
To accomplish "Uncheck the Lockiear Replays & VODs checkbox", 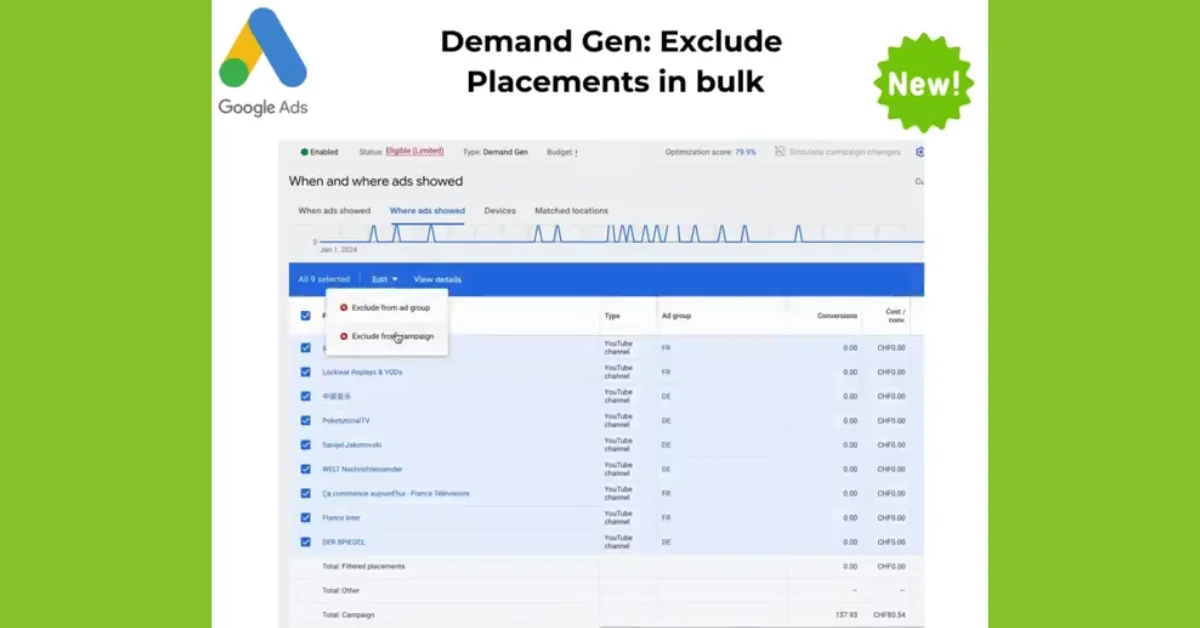I will pyautogui.click(x=306, y=372).
